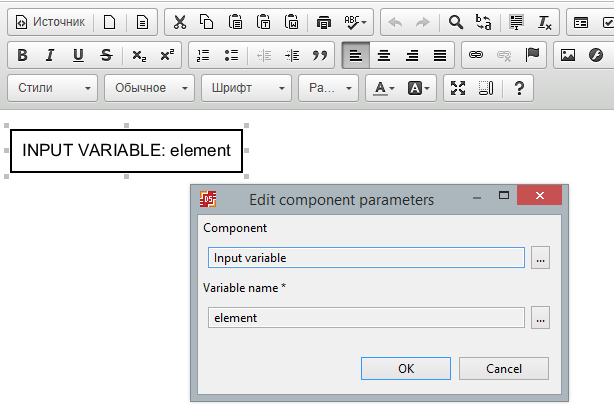The width and height of the screenshot is (614, 420).
Task: Insert a hyperlink
Action: [476, 55]
